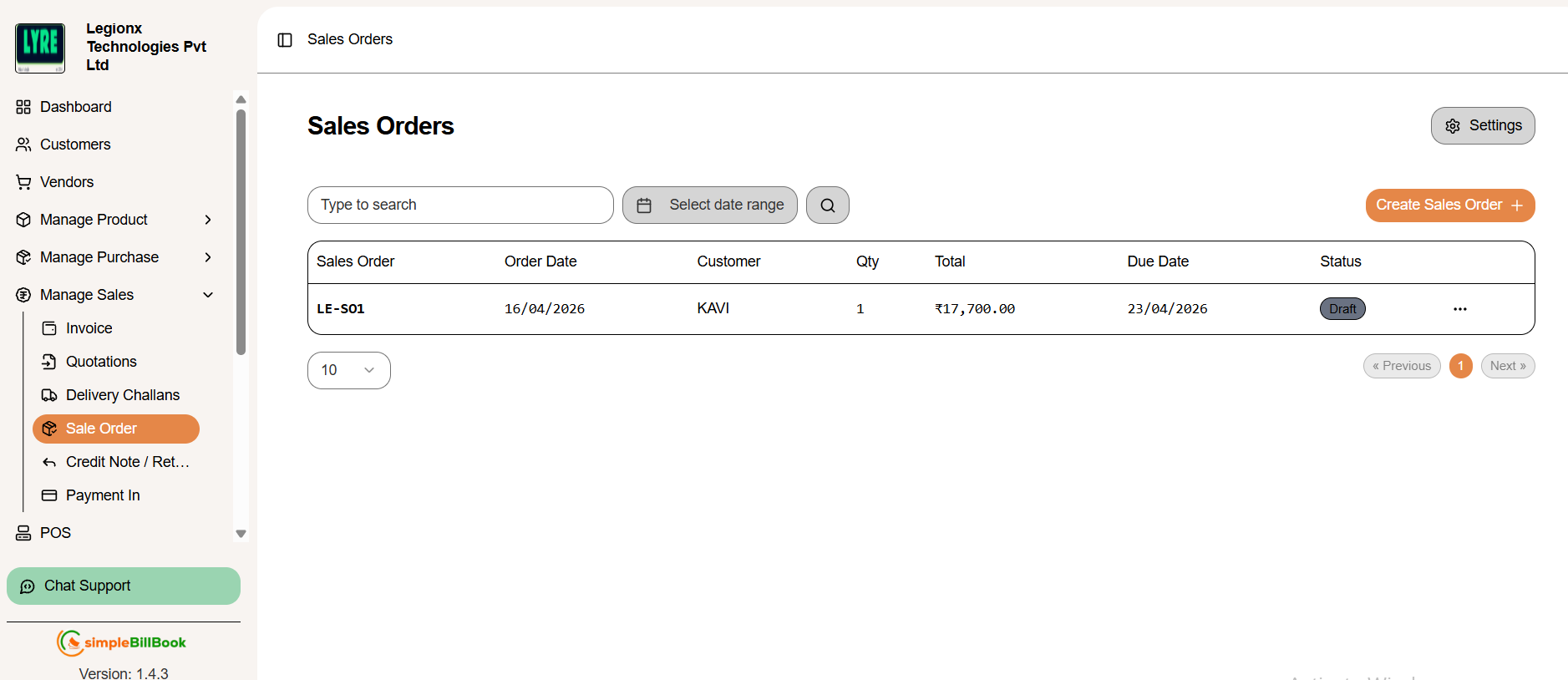Click the Previous pagination button
This screenshot has height=680, width=1568.
(1402, 366)
